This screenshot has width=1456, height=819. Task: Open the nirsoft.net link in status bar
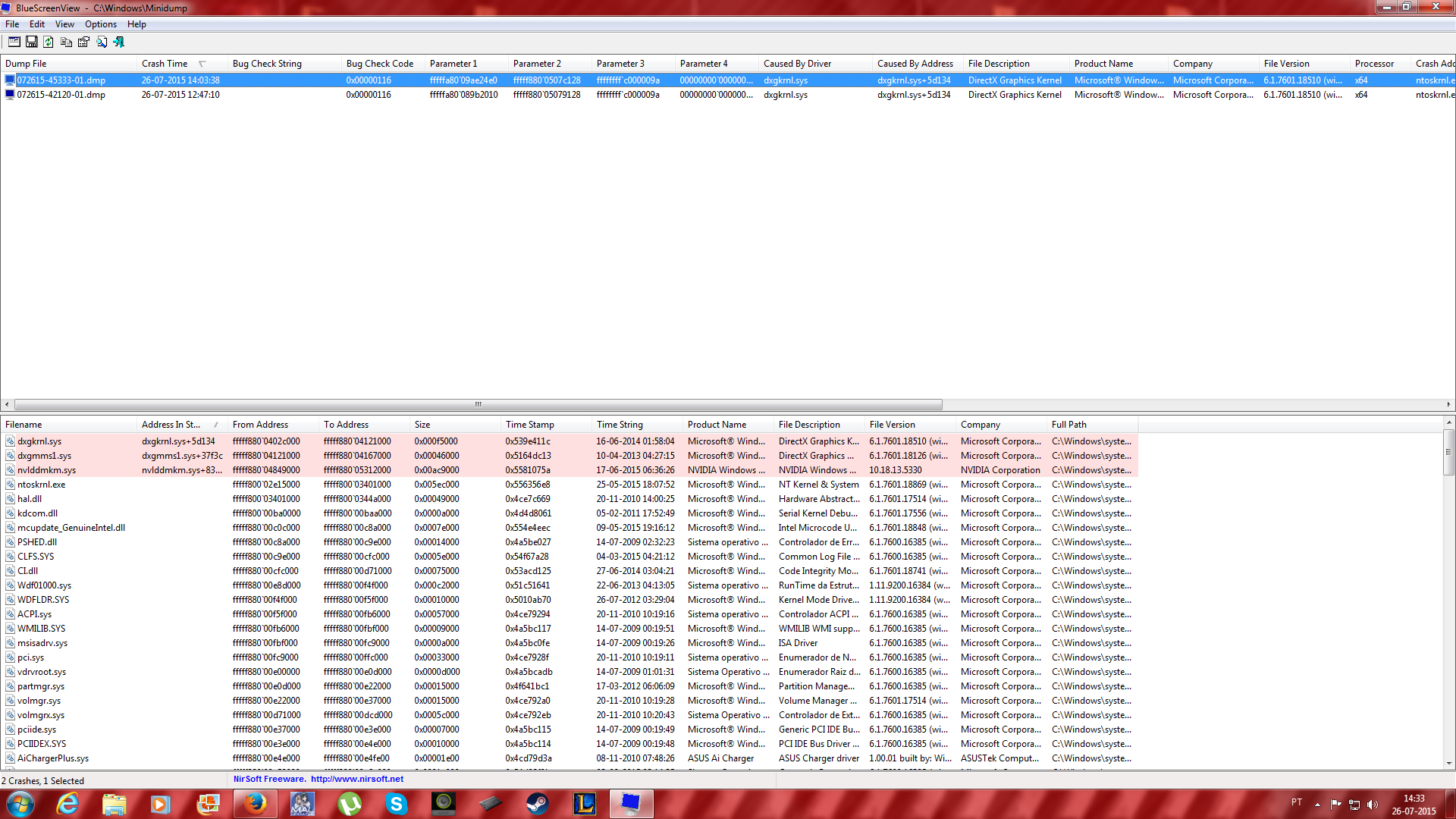(356, 779)
